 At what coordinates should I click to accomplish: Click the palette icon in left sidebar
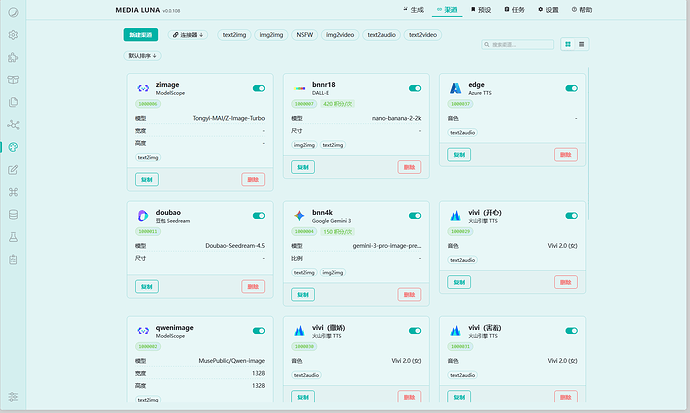tap(13, 147)
